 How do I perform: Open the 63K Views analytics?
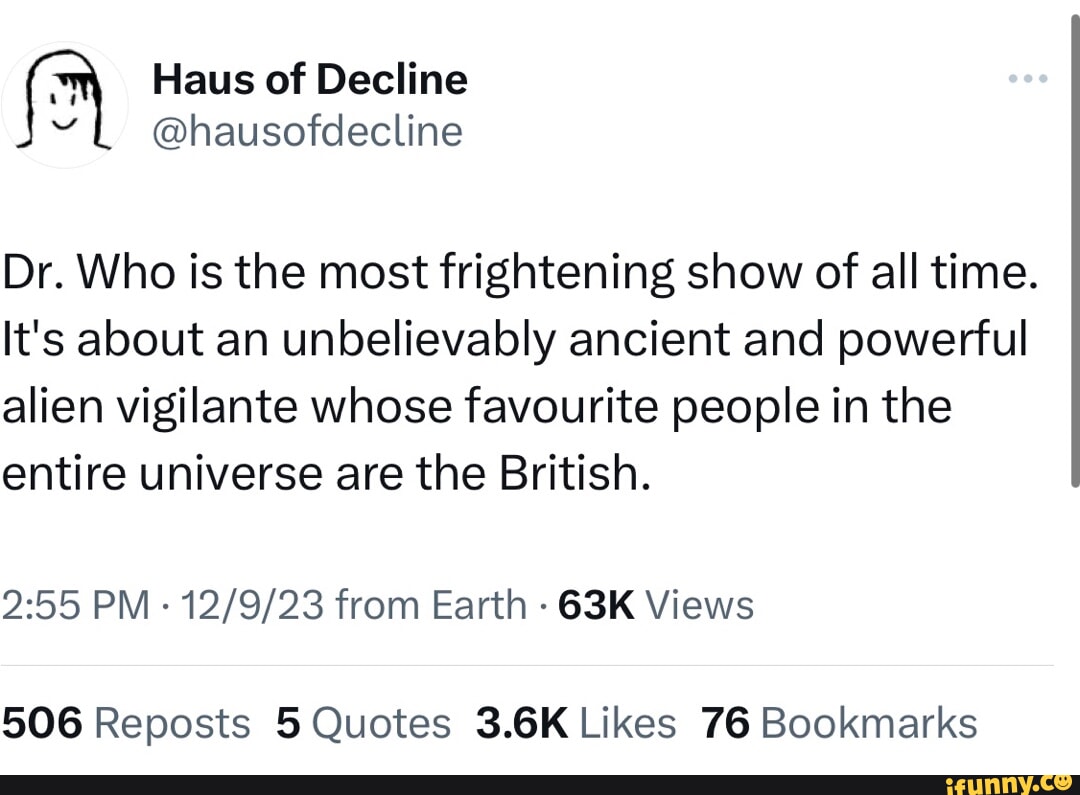pos(657,604)
